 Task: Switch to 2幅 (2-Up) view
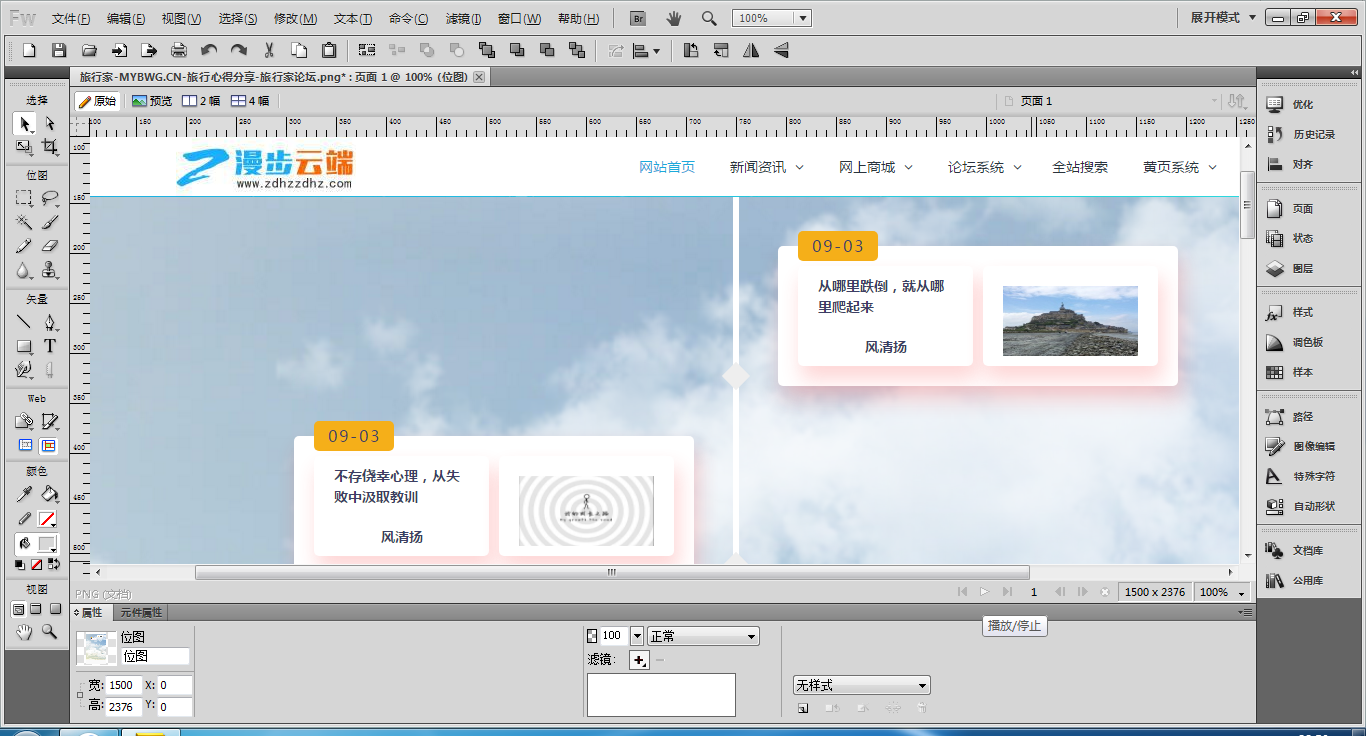click(x=201, y=101)
